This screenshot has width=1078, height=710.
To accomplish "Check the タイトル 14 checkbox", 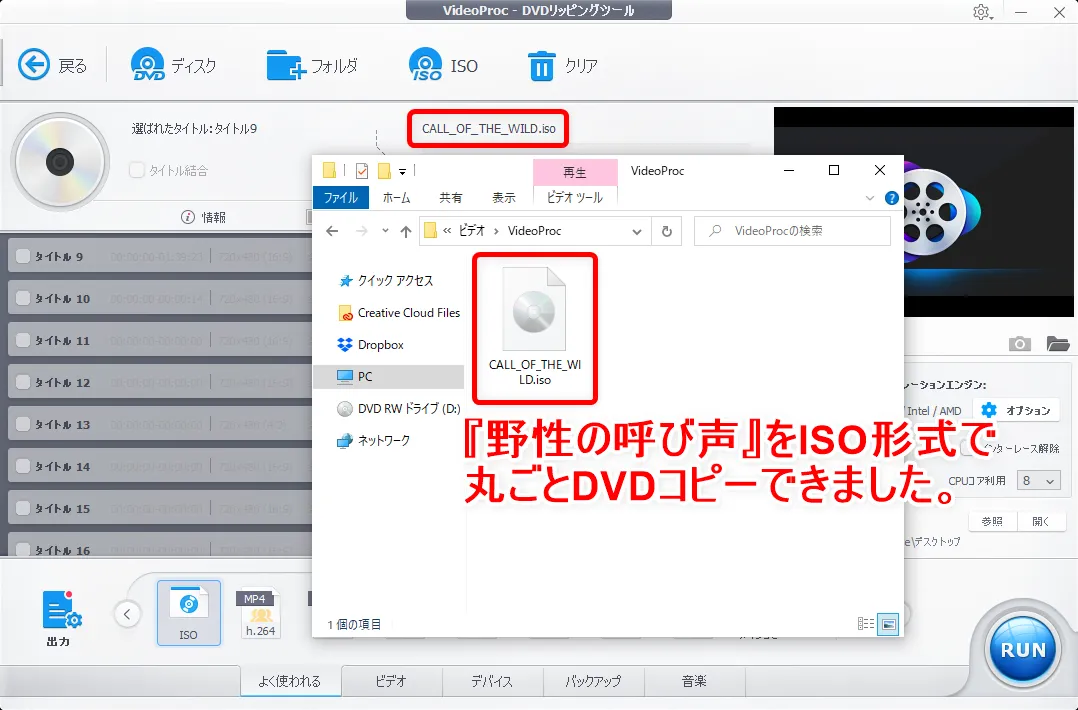I will [x=23, y=465].
